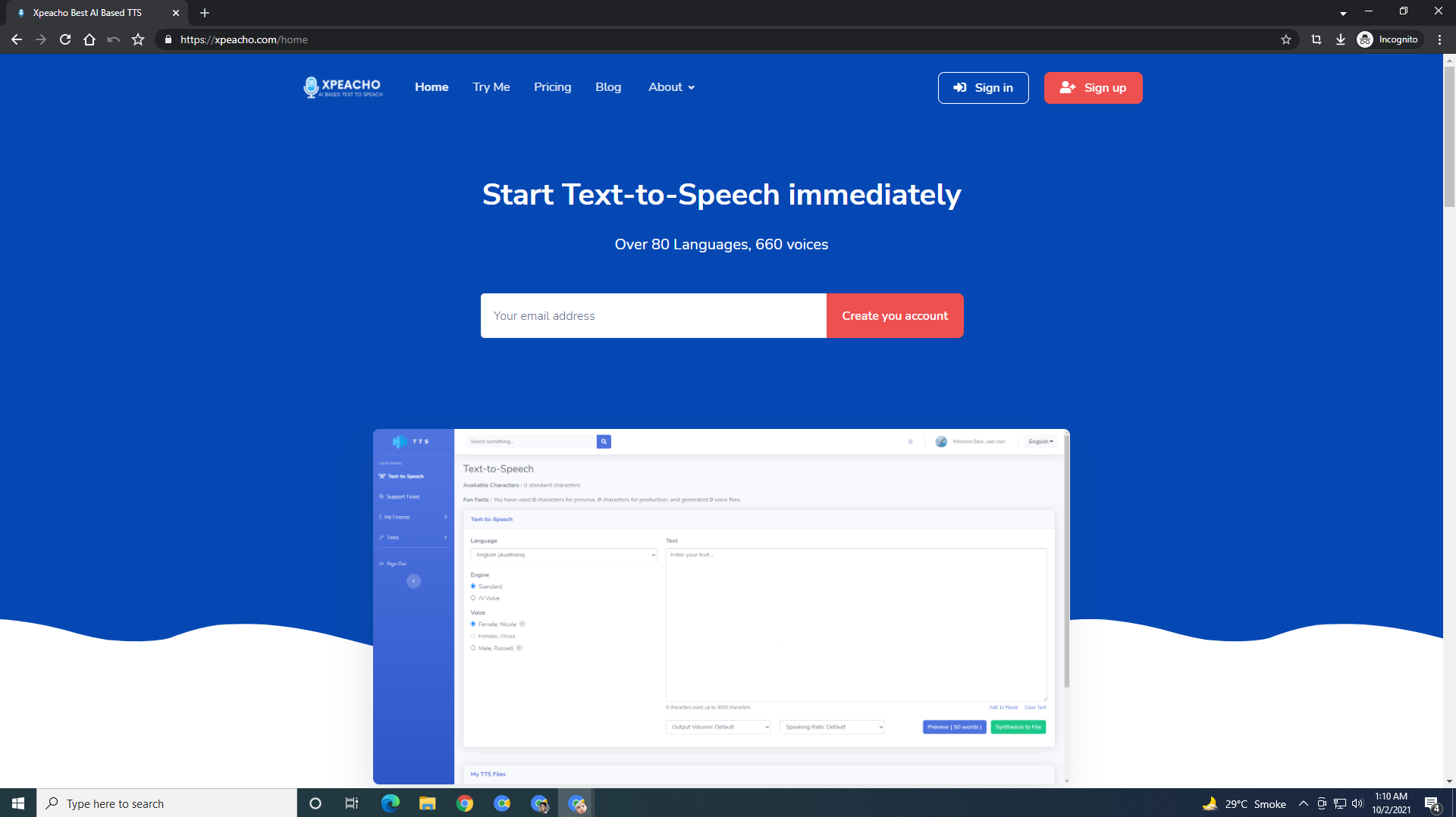Open Google Chrome from taskbar
Viewport: 1456px width, 817px height.
465,803
